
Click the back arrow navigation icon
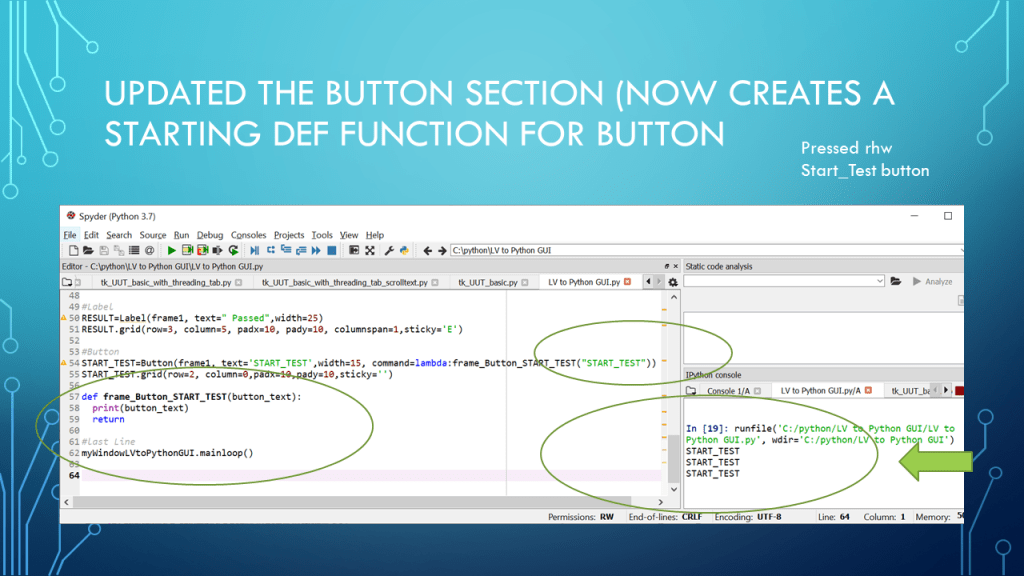428,250
